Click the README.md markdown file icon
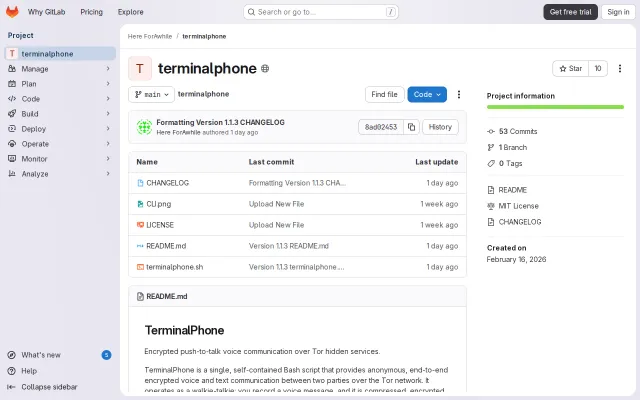The image size is (640, 400). pyautogui.click(x=140, y=246)
